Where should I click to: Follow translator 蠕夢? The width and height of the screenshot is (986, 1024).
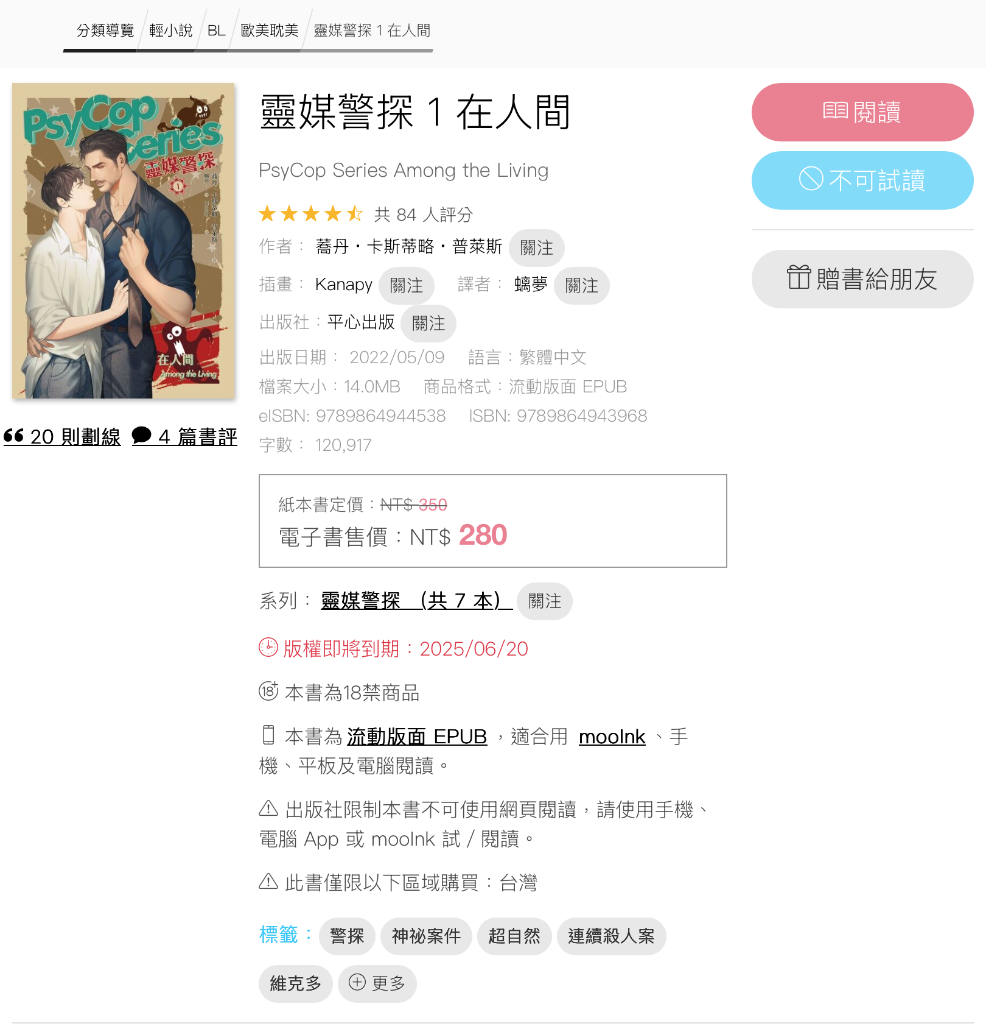point(581,285)
